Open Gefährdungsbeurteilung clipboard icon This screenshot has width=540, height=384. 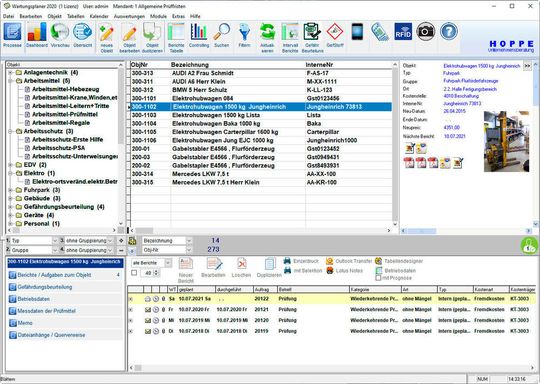coord(312,37)
